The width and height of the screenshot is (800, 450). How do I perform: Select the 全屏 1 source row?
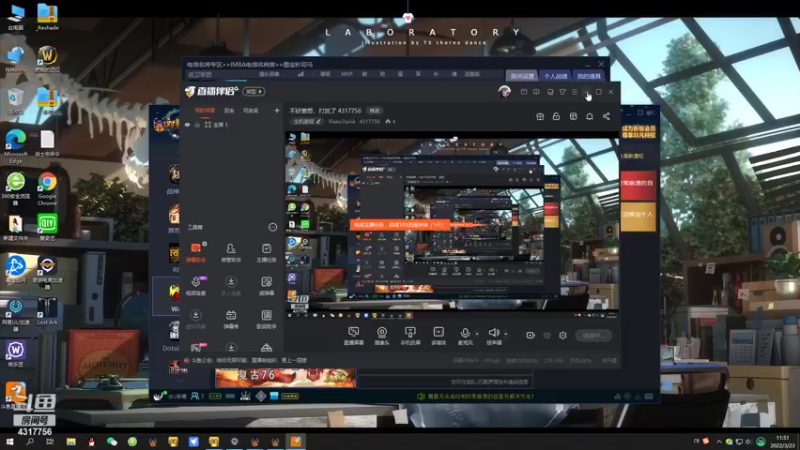point(231,124)
